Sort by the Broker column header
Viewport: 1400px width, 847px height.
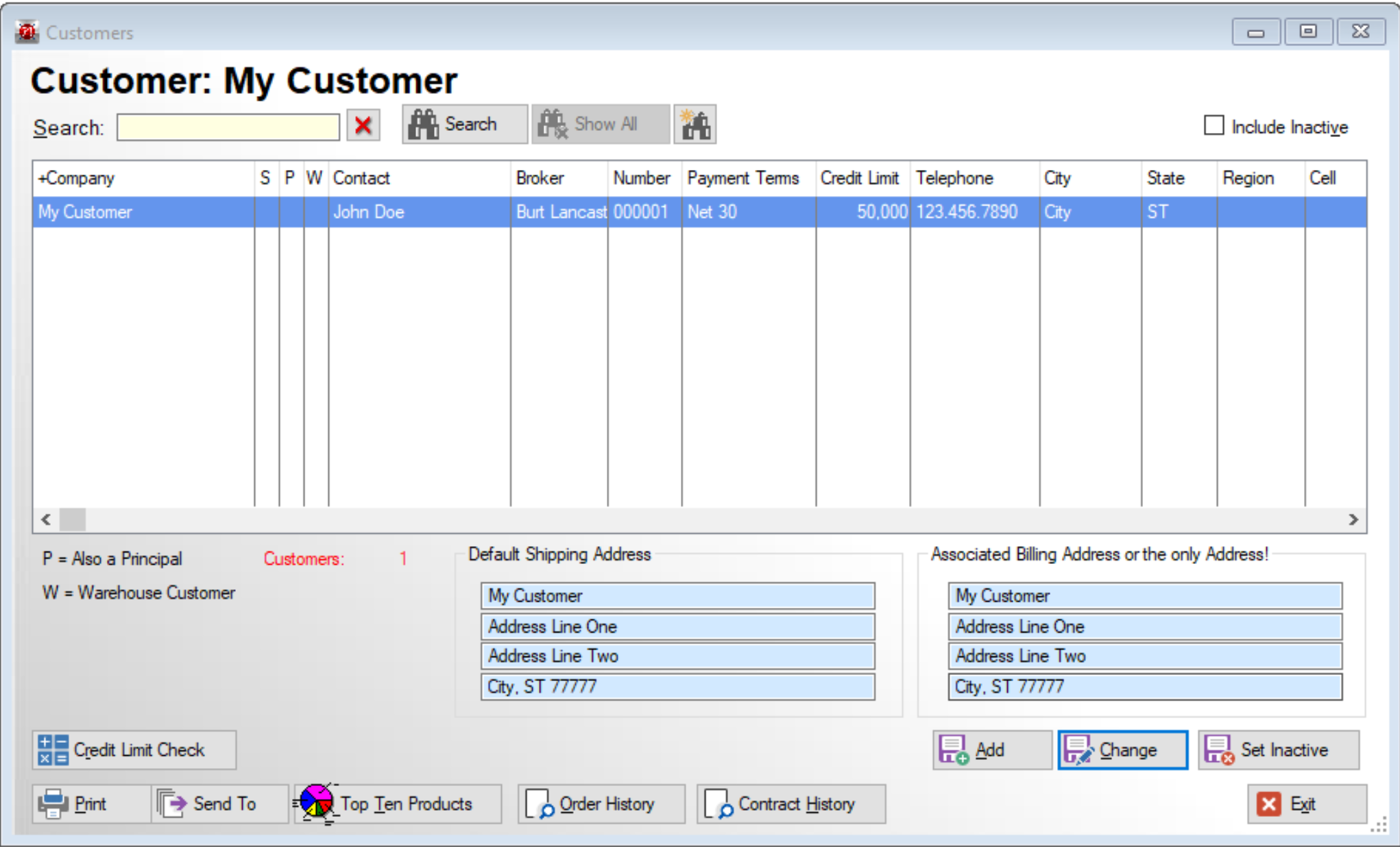click(x=559, y=178)
